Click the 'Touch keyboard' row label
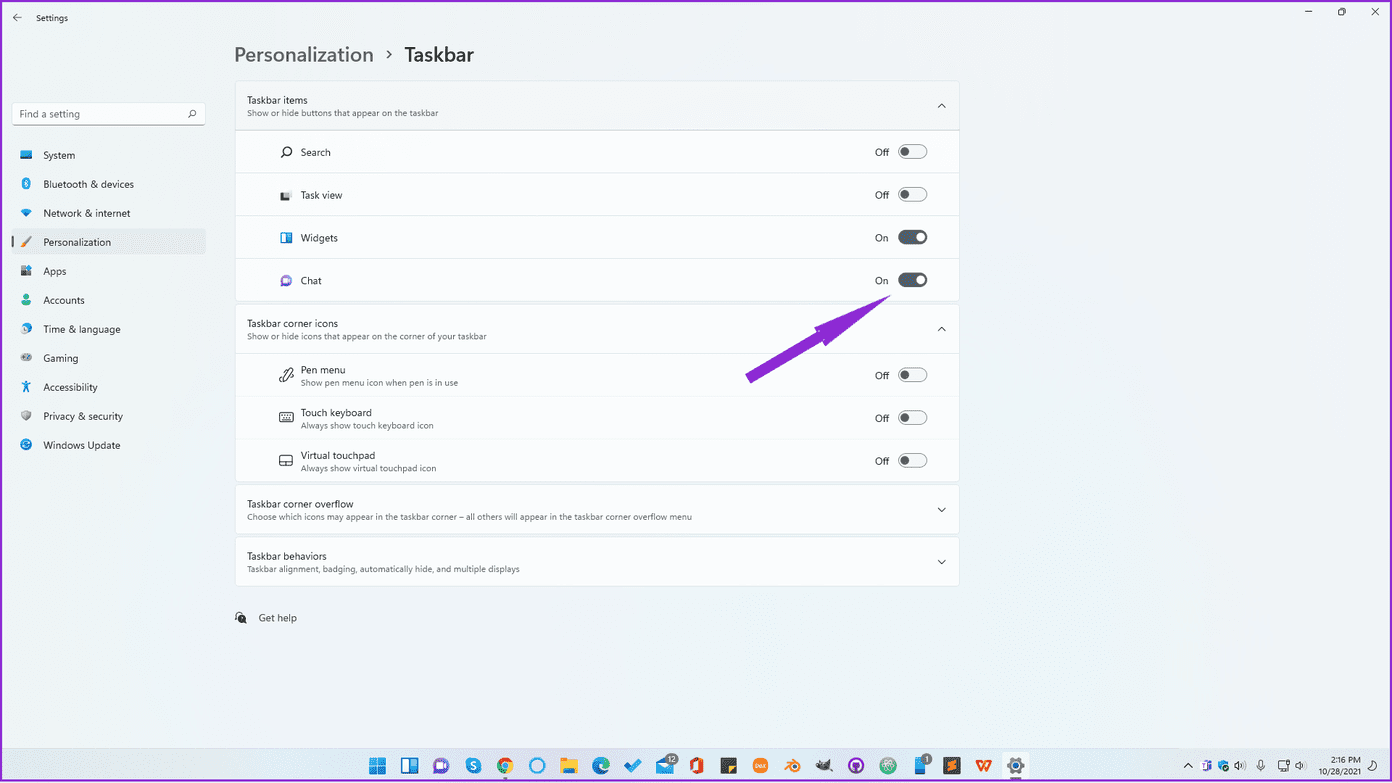 336,413
